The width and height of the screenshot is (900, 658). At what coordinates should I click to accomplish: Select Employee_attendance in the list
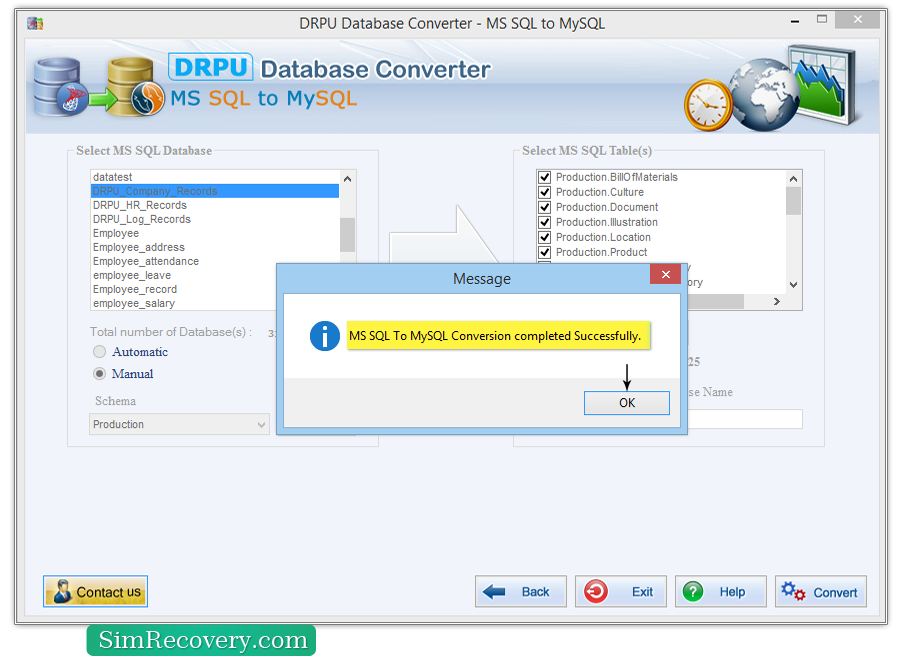click(x=215, y=261)
